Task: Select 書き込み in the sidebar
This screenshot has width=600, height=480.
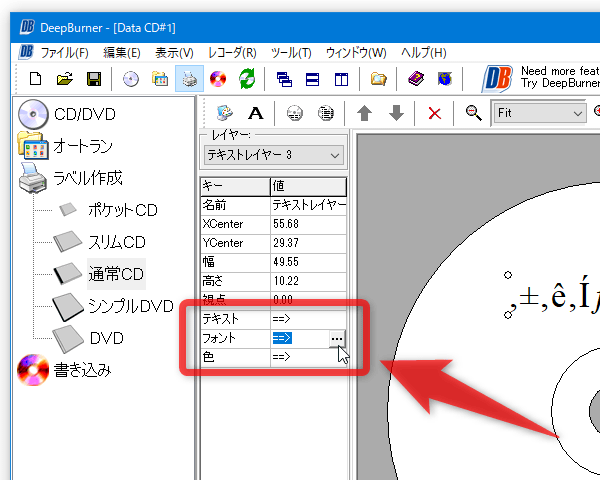Action: 82,370
